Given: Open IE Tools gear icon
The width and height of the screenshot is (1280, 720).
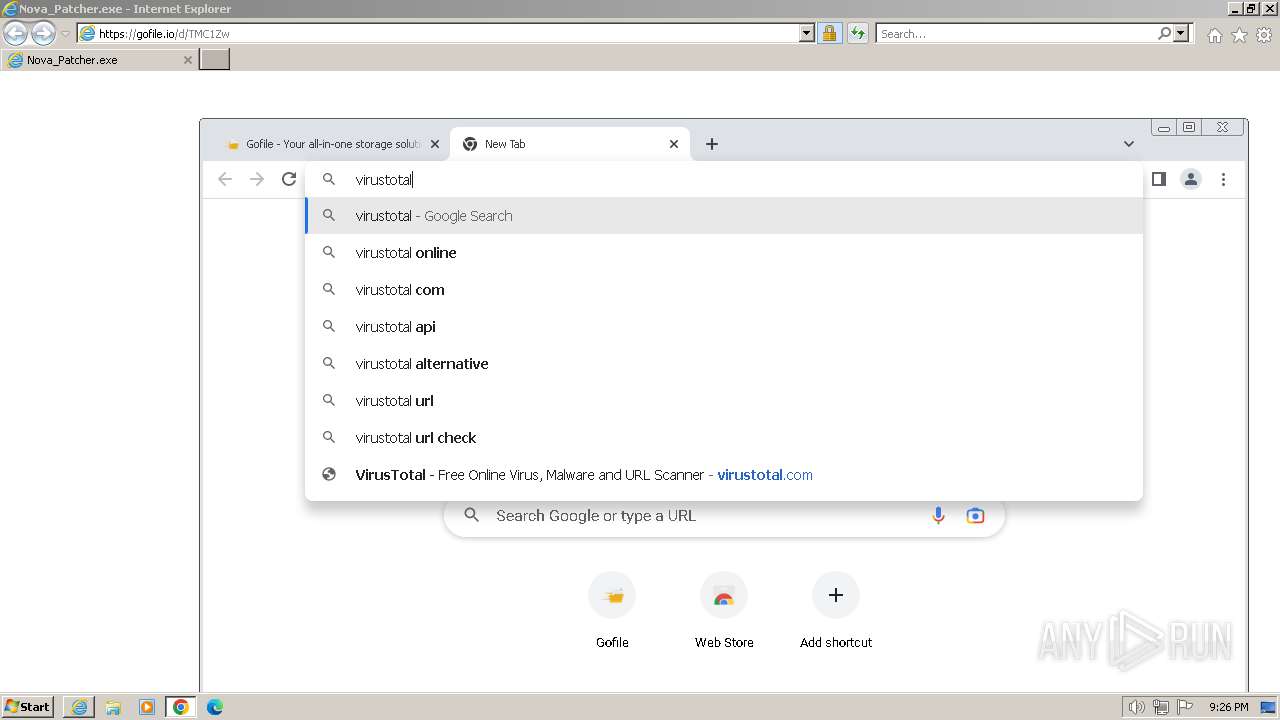Looking at the screenshot, I should click(x=1264, y=35).
